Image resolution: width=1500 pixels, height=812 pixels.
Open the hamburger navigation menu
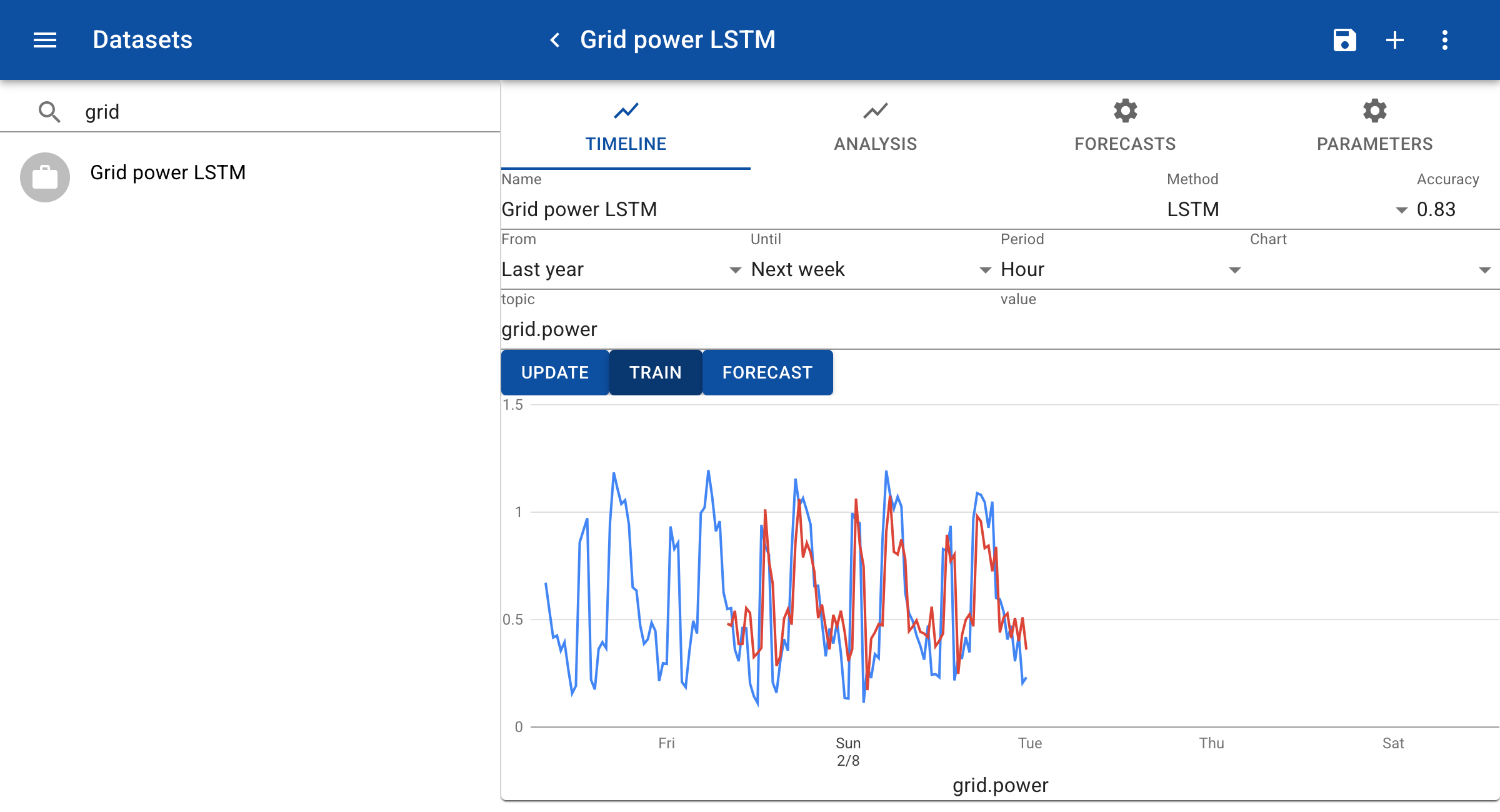(x=45, y=40)
